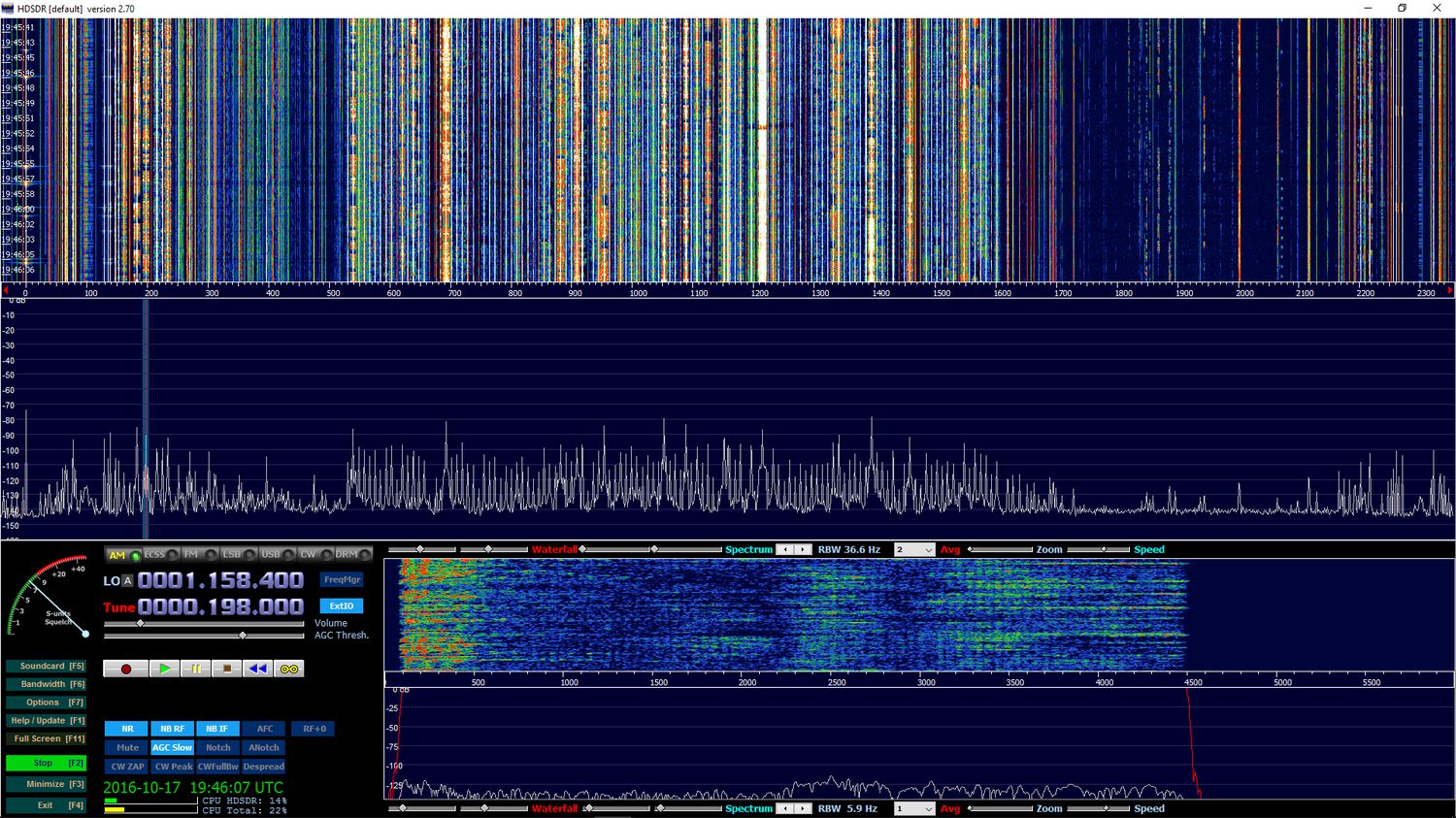The width and height of the screenshot is (1456, 818).
Task: Open upper spectrum Avg dropdown
Action: pyautogui.click(x=914, y=550)
